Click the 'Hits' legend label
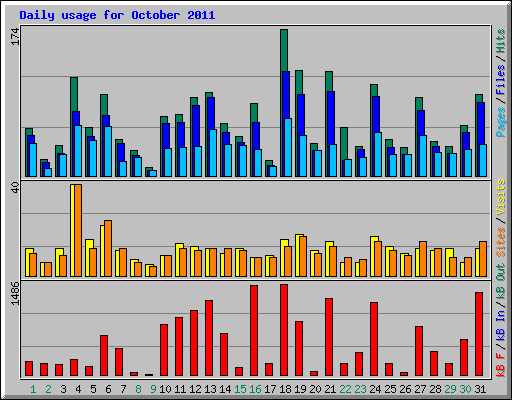Viewport: 512px width, 400px height. [x=500, y=41]
